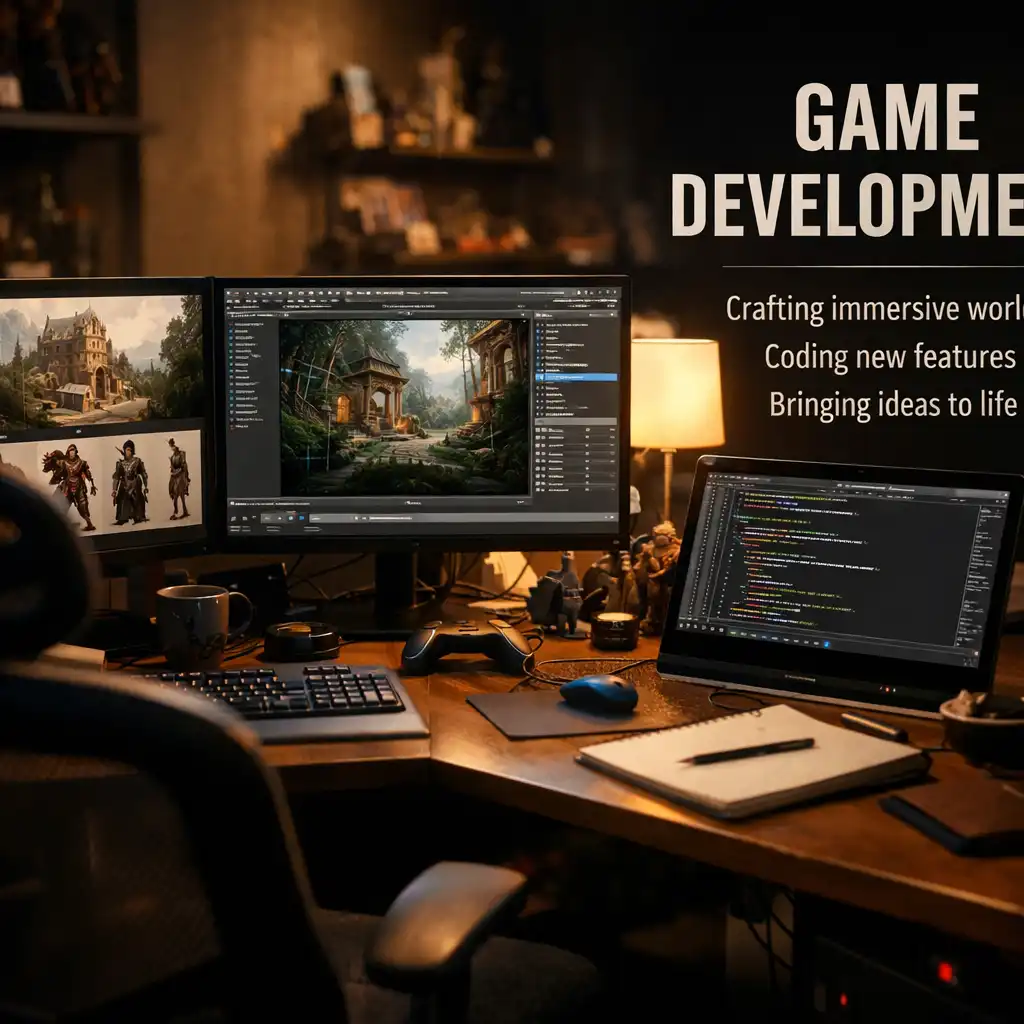Click the blue icon in the laptop's bottom taskbar

(x=827, y=645)
